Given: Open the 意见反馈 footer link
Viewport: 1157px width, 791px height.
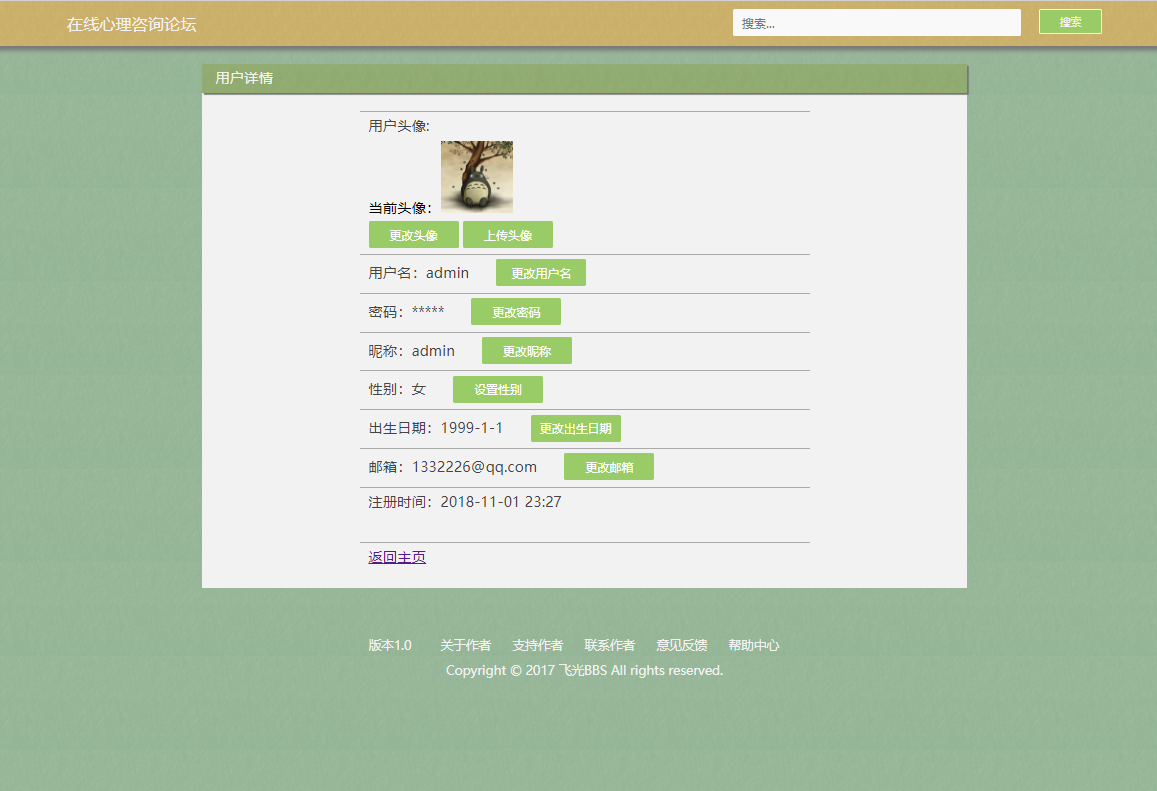Looking at the screenshot, I should 681,645.
